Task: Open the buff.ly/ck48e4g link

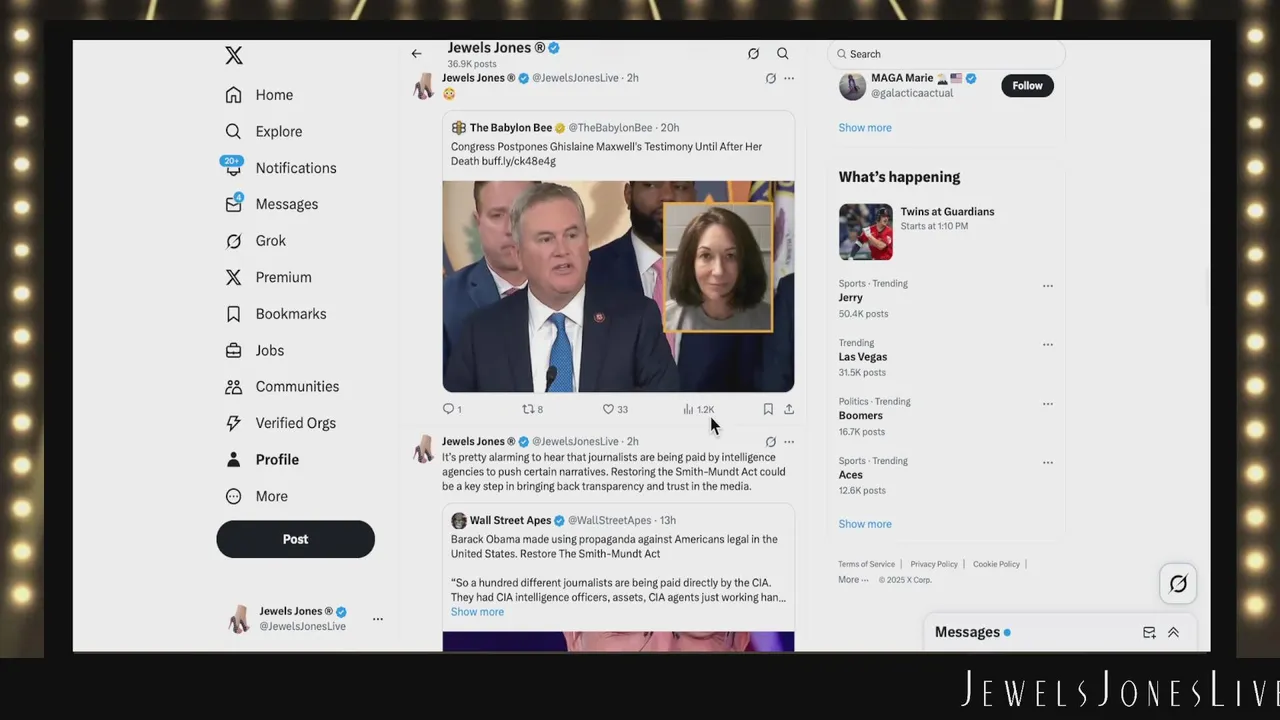Action: (519, 161)
